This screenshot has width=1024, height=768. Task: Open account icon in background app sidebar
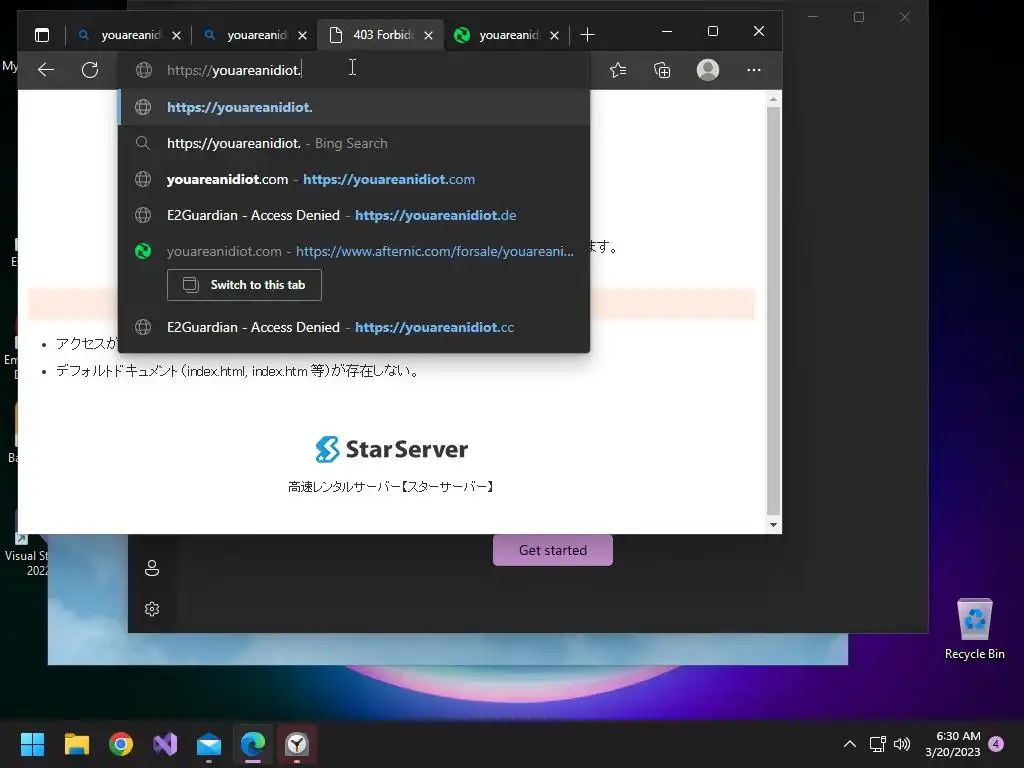click(152, 568)
